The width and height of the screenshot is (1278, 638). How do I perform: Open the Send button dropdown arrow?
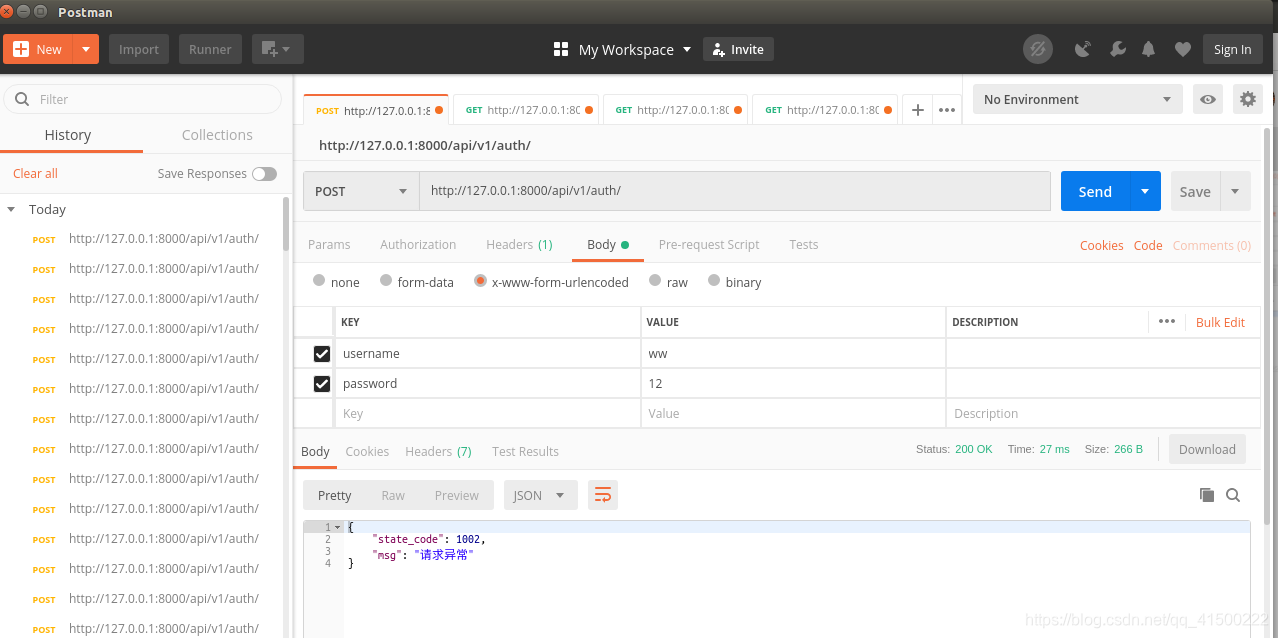click(1145, 191)
